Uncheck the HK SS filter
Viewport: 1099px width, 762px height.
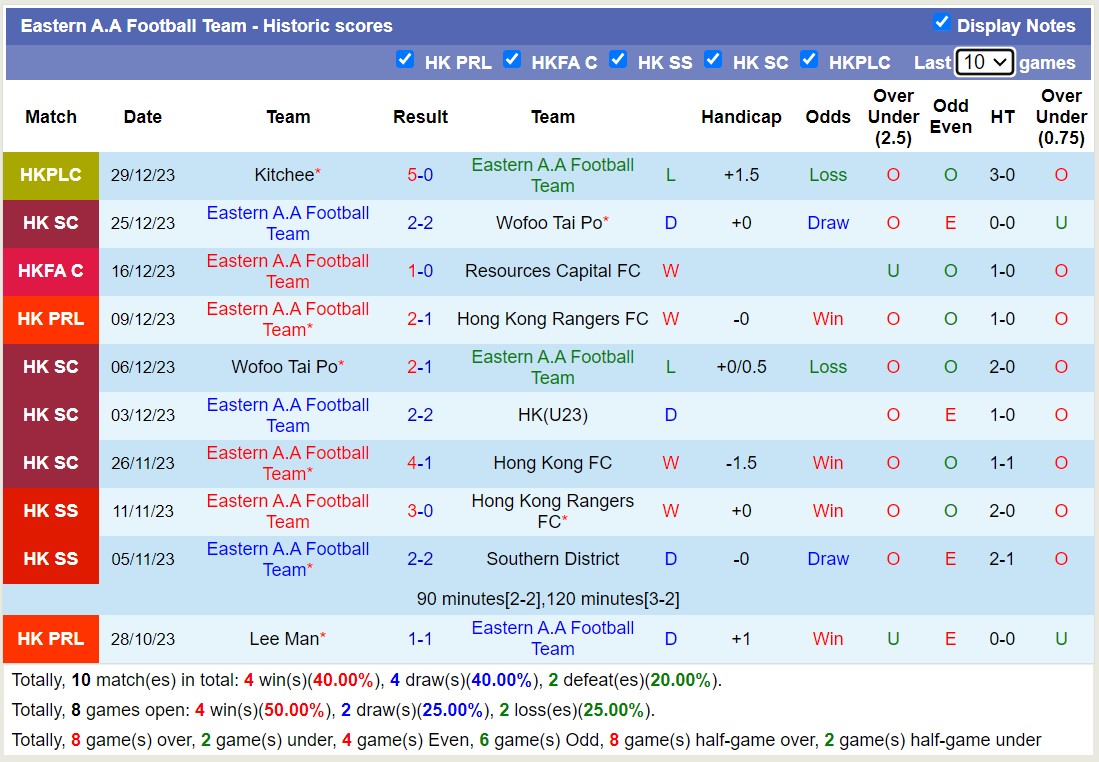[x=618, y=60]
